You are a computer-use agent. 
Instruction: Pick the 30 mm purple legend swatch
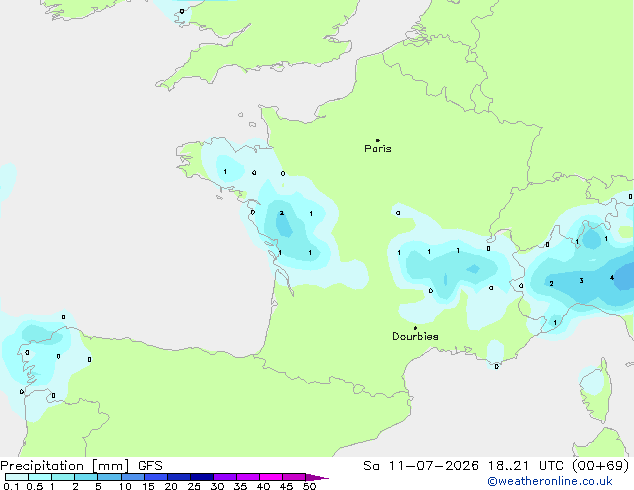point(225,477)
